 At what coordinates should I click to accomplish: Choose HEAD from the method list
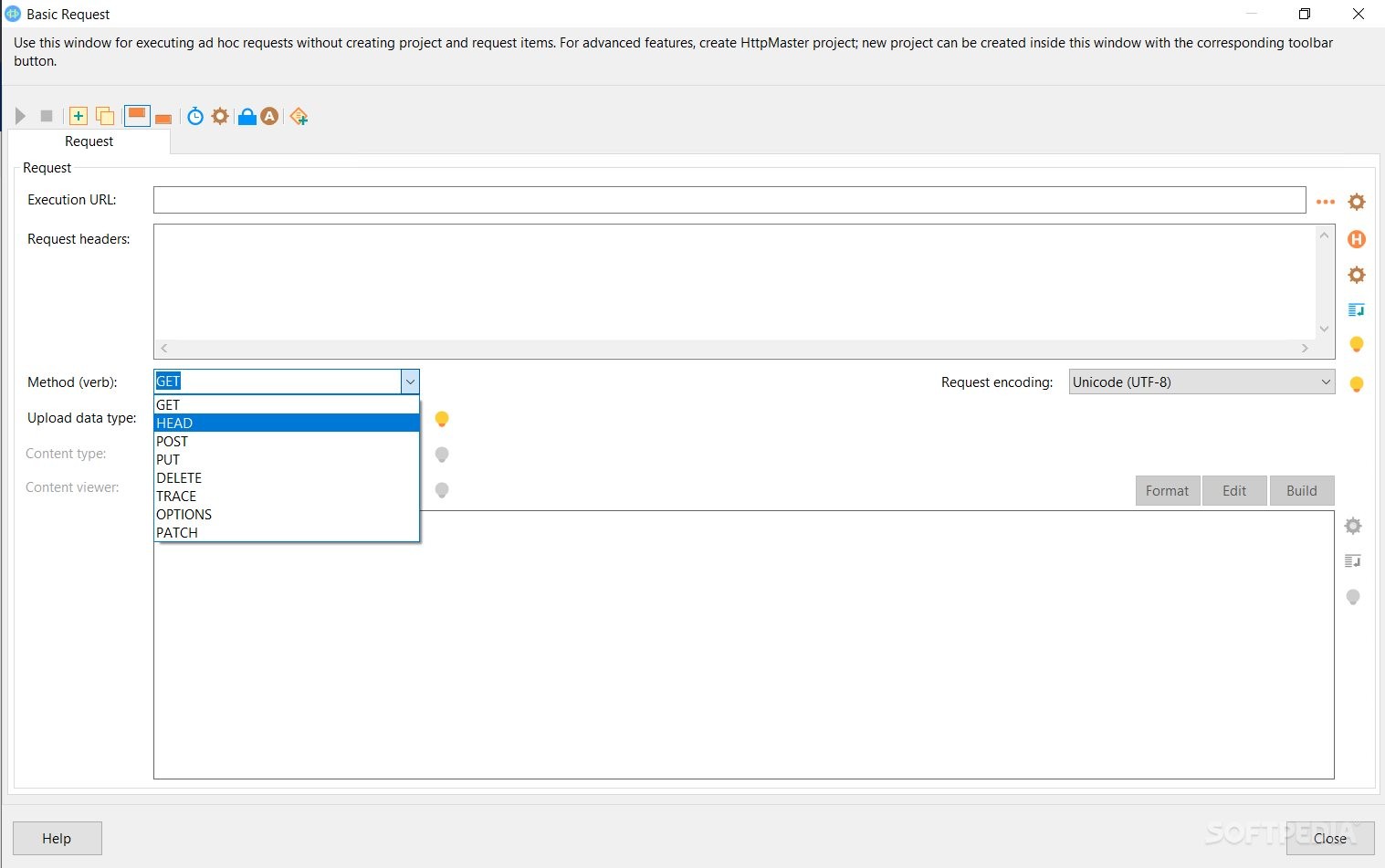point(287,424)
